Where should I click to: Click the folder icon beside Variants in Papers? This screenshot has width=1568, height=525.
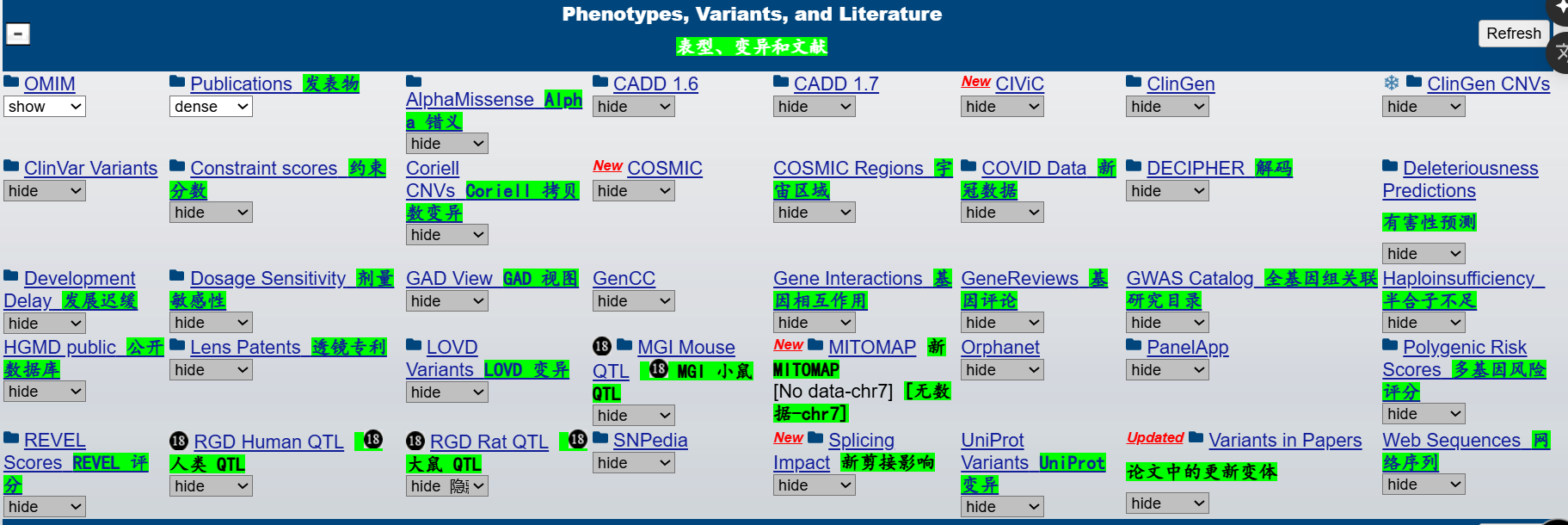(1196, 438)
